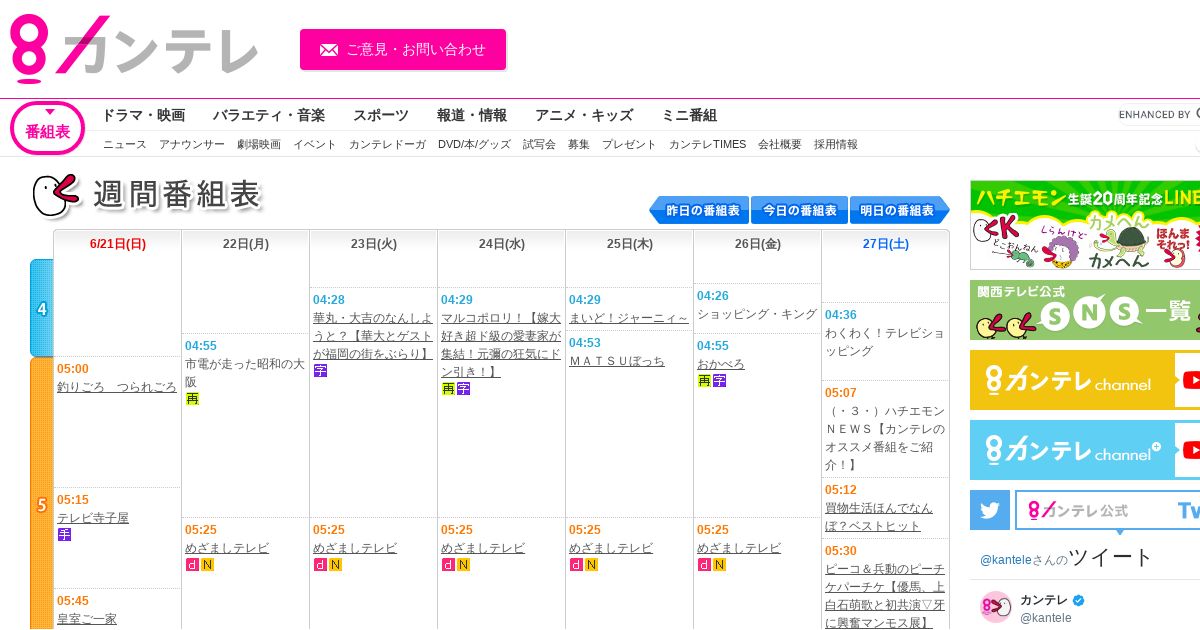Image resolution: width=1200 pixels, height=630 pixels.
Task: Click the bird mascot icon beside 週間番組表
Action: coord(55,195)
